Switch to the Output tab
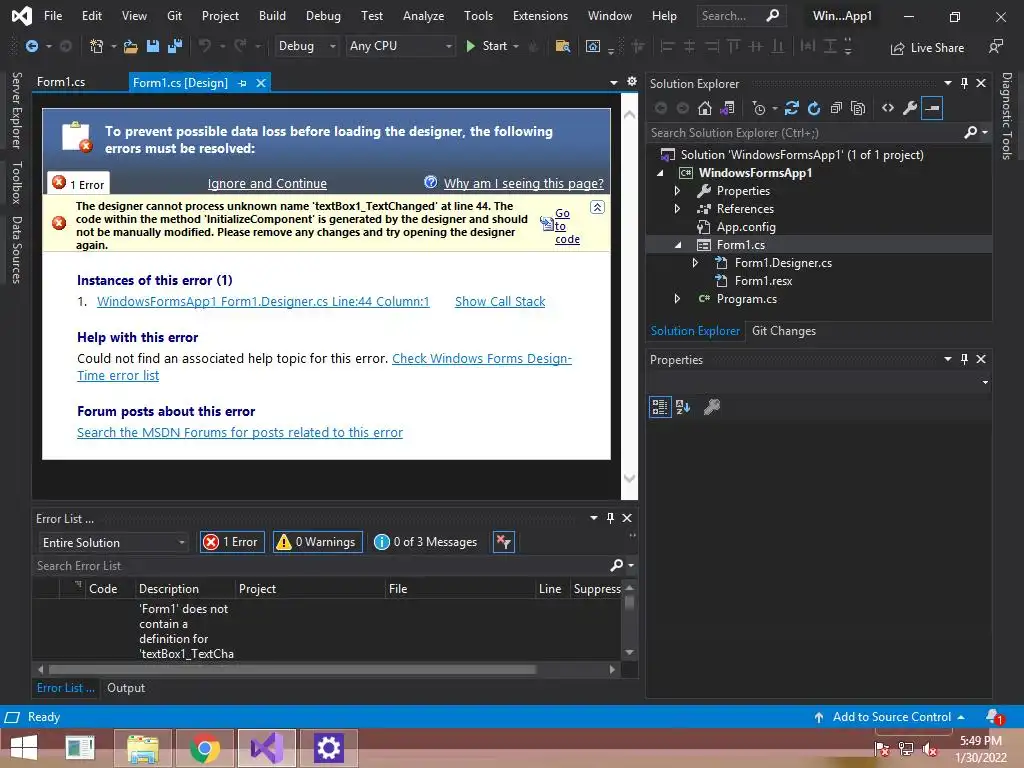The height and width of the screenshot is (768, 1024). coord(126,688)
